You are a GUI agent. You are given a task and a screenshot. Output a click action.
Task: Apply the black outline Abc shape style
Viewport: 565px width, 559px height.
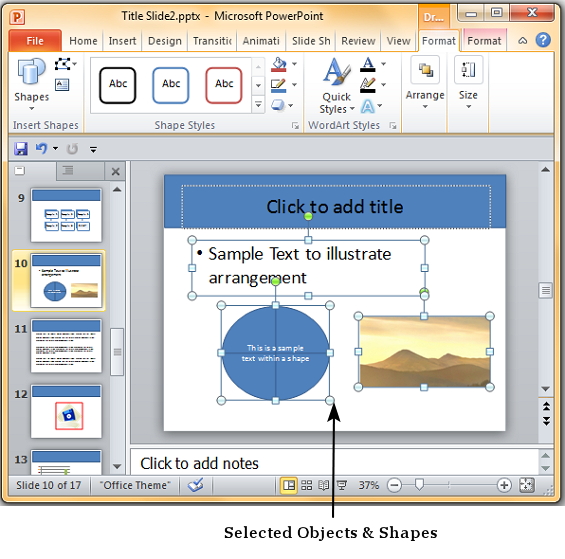pyautogui.click(x=118, y=85)
